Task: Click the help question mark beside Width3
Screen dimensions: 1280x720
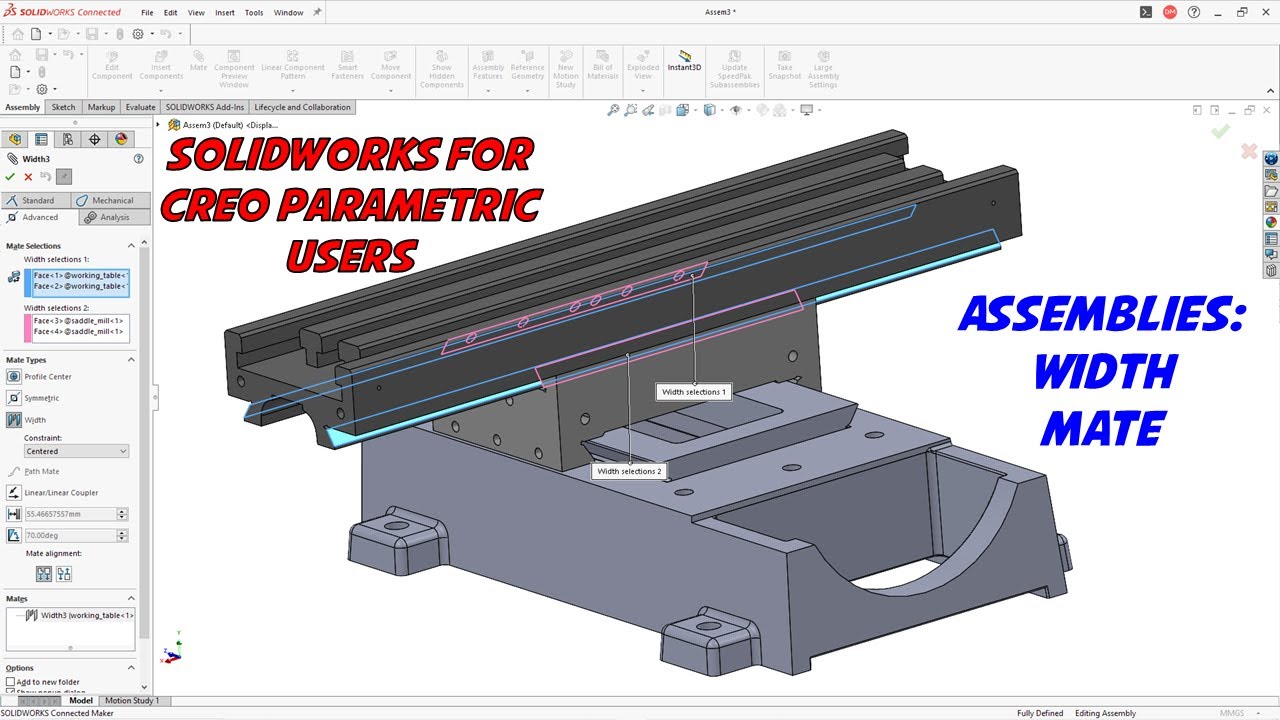Action: coord(139,158)
